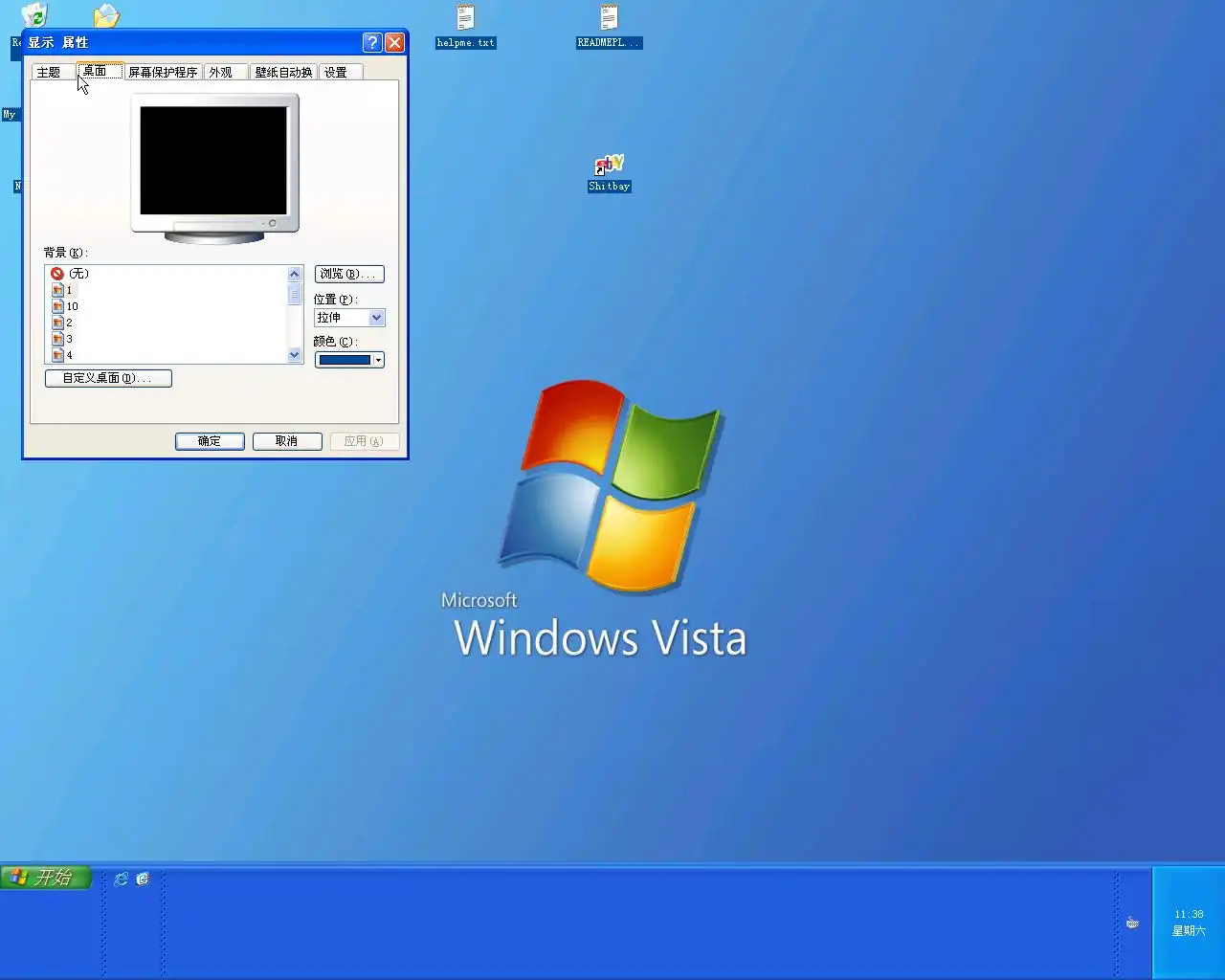
Task: Click background list scroll down arrow
Action: pos(295,355)
